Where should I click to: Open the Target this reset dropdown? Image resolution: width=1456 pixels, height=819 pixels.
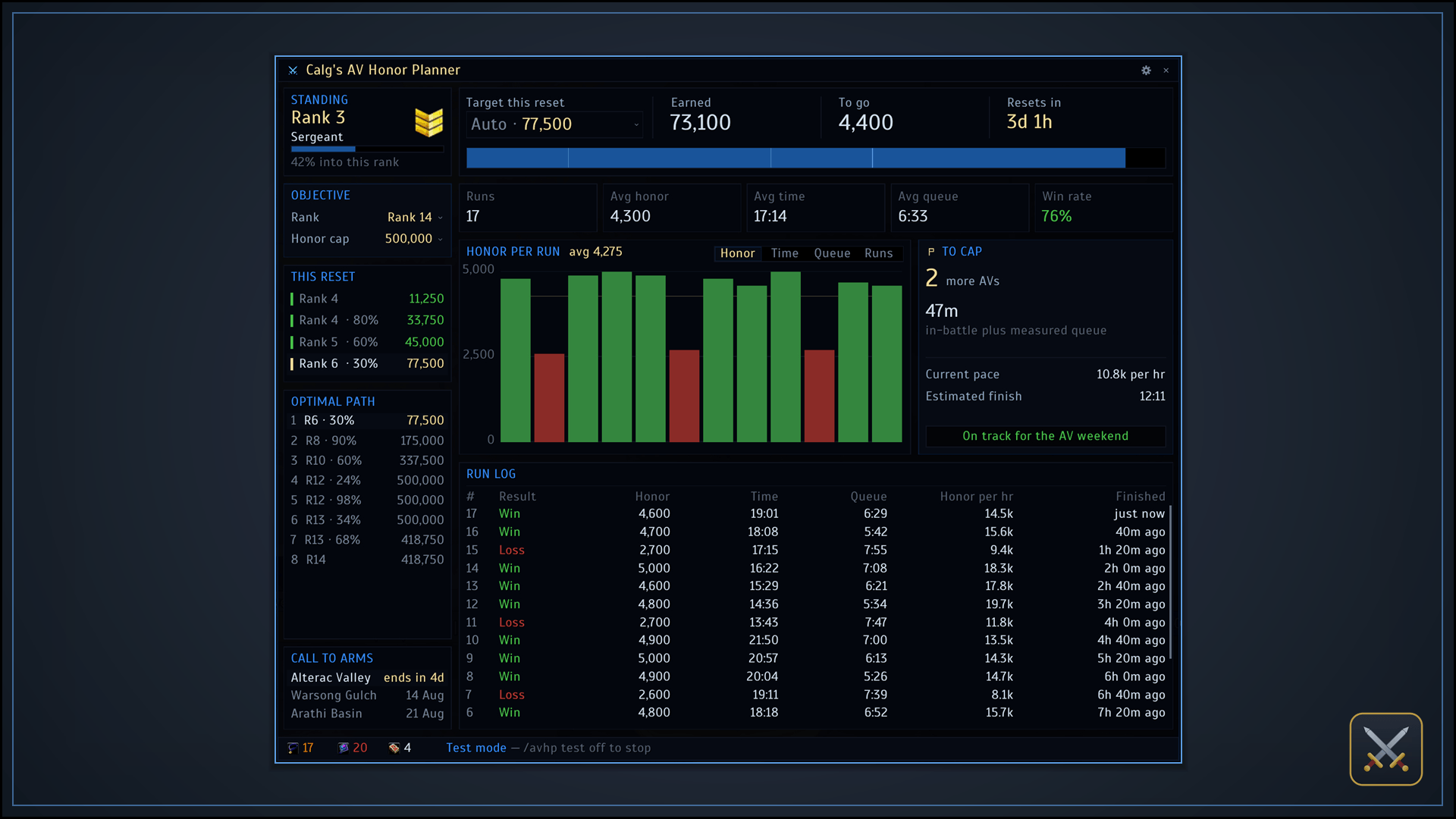tap(555, 124)
